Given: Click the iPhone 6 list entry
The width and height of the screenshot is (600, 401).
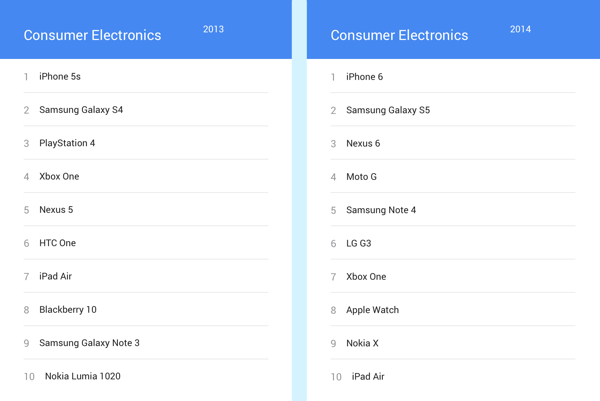Looking at the screenshot, I should tap(364, 77).
